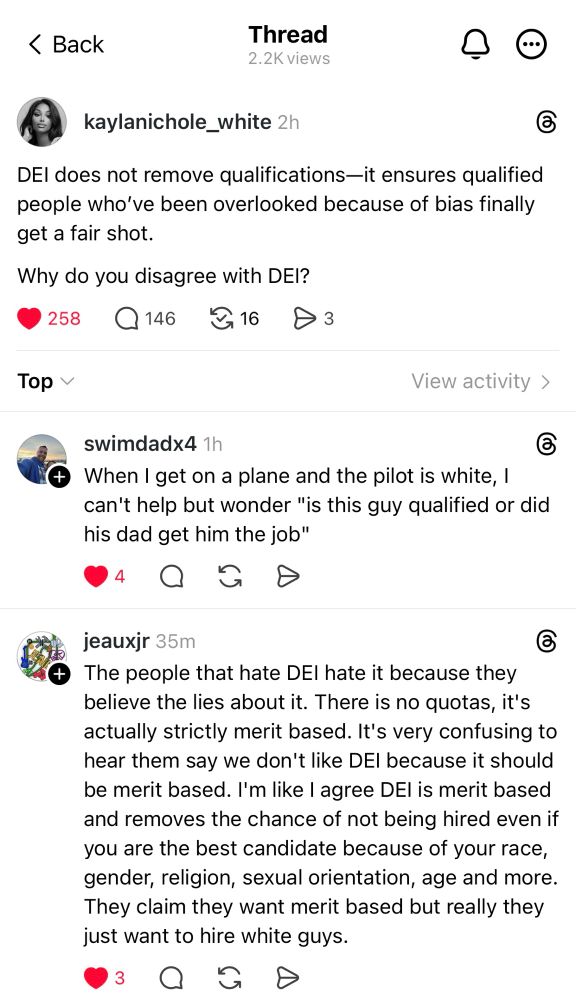Viewport: 576px width, 1000px height.
Task: Select the Thread title header
Action: (x=288, y=34)
